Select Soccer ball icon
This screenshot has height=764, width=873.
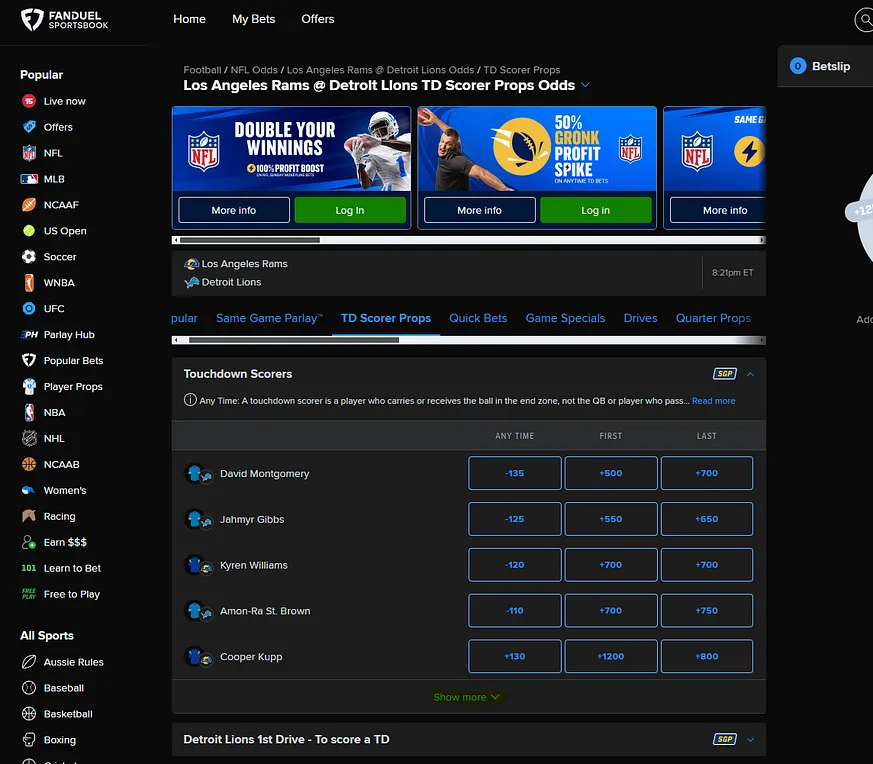tap(29, 257)
